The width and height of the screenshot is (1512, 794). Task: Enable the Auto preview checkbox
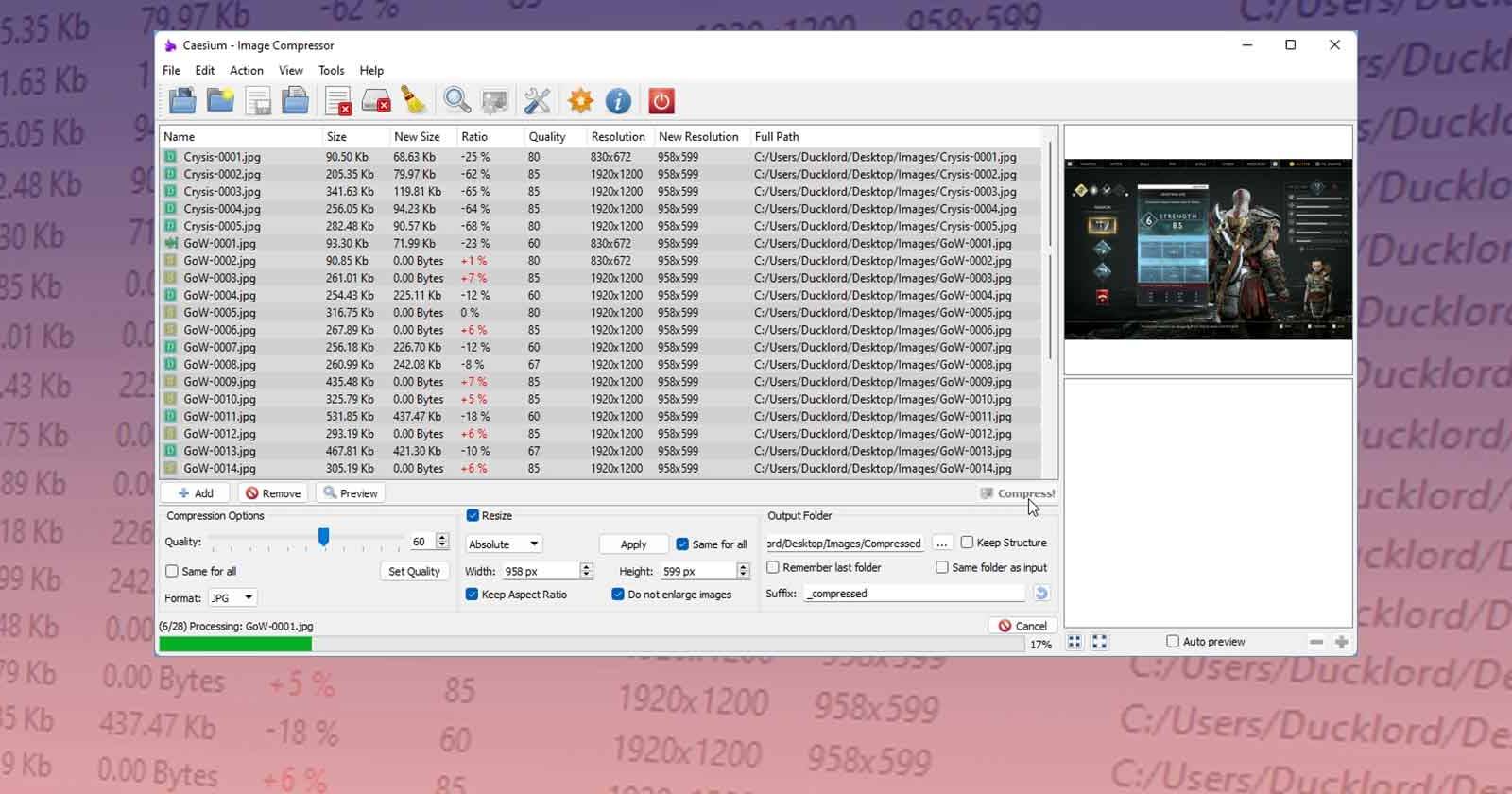tap(1173, 641)
